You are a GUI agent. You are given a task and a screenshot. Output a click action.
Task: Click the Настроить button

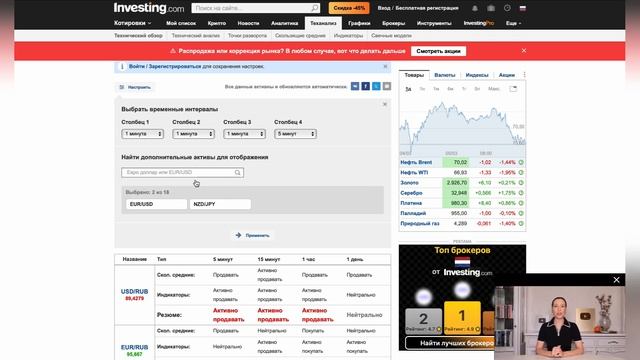pyautogui.click(x=135, y=87)
